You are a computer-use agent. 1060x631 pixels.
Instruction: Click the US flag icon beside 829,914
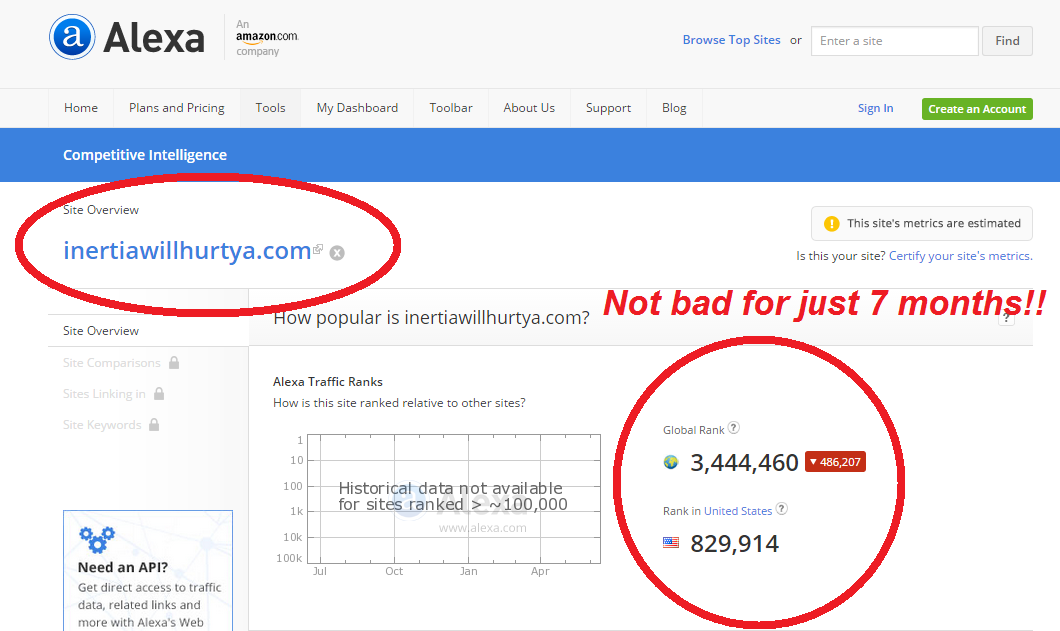tap(671, 542)
